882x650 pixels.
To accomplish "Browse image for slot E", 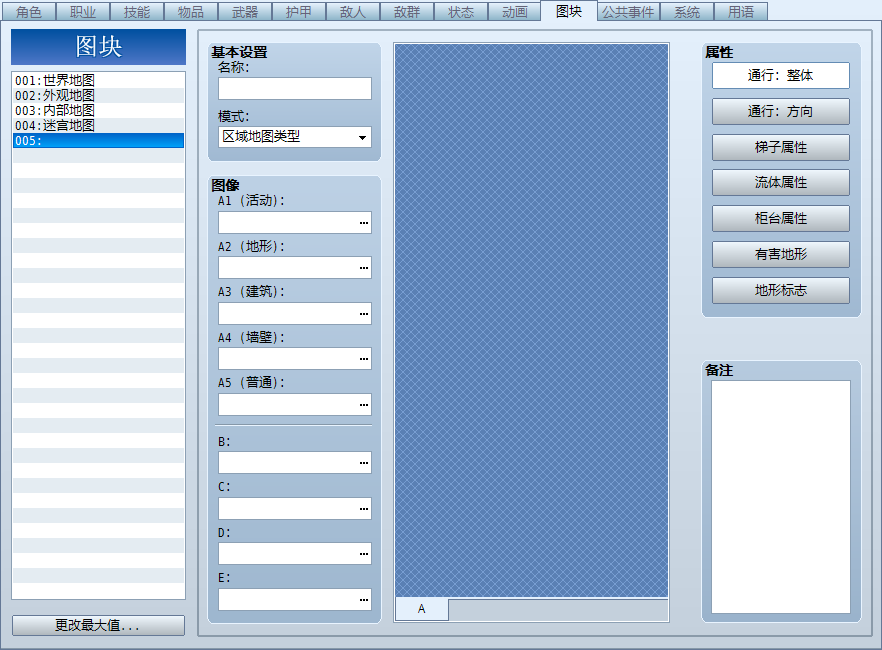I will [x=364, y=599].
